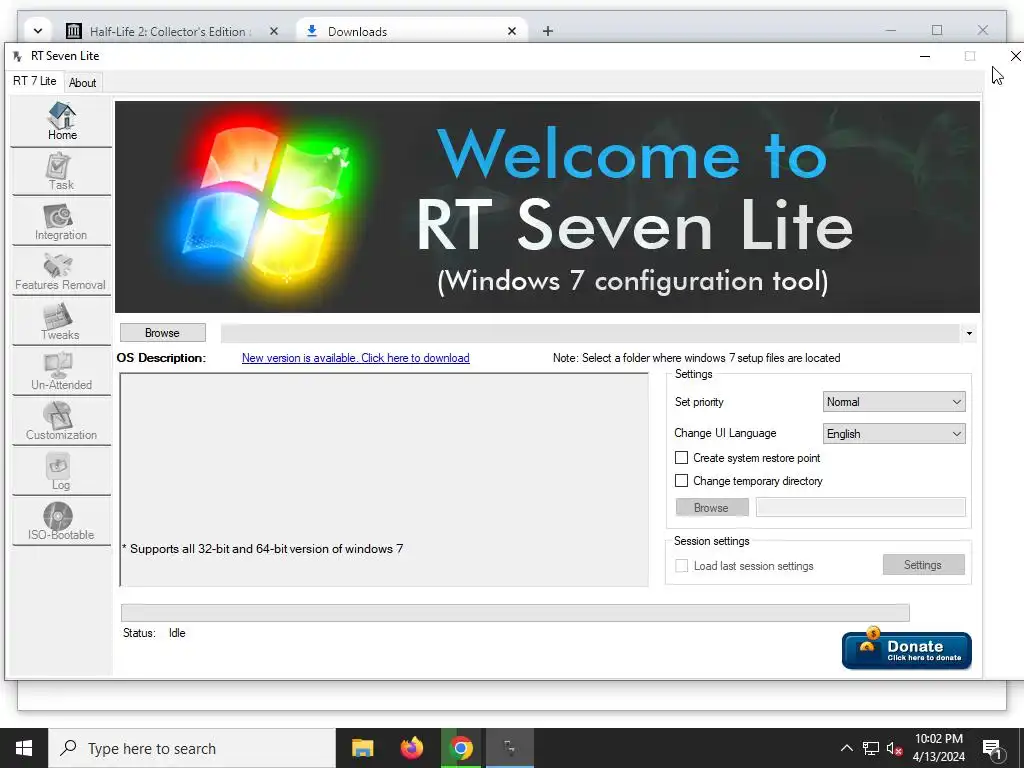Click the temporary directory Browse button

(x=711, y=507)
